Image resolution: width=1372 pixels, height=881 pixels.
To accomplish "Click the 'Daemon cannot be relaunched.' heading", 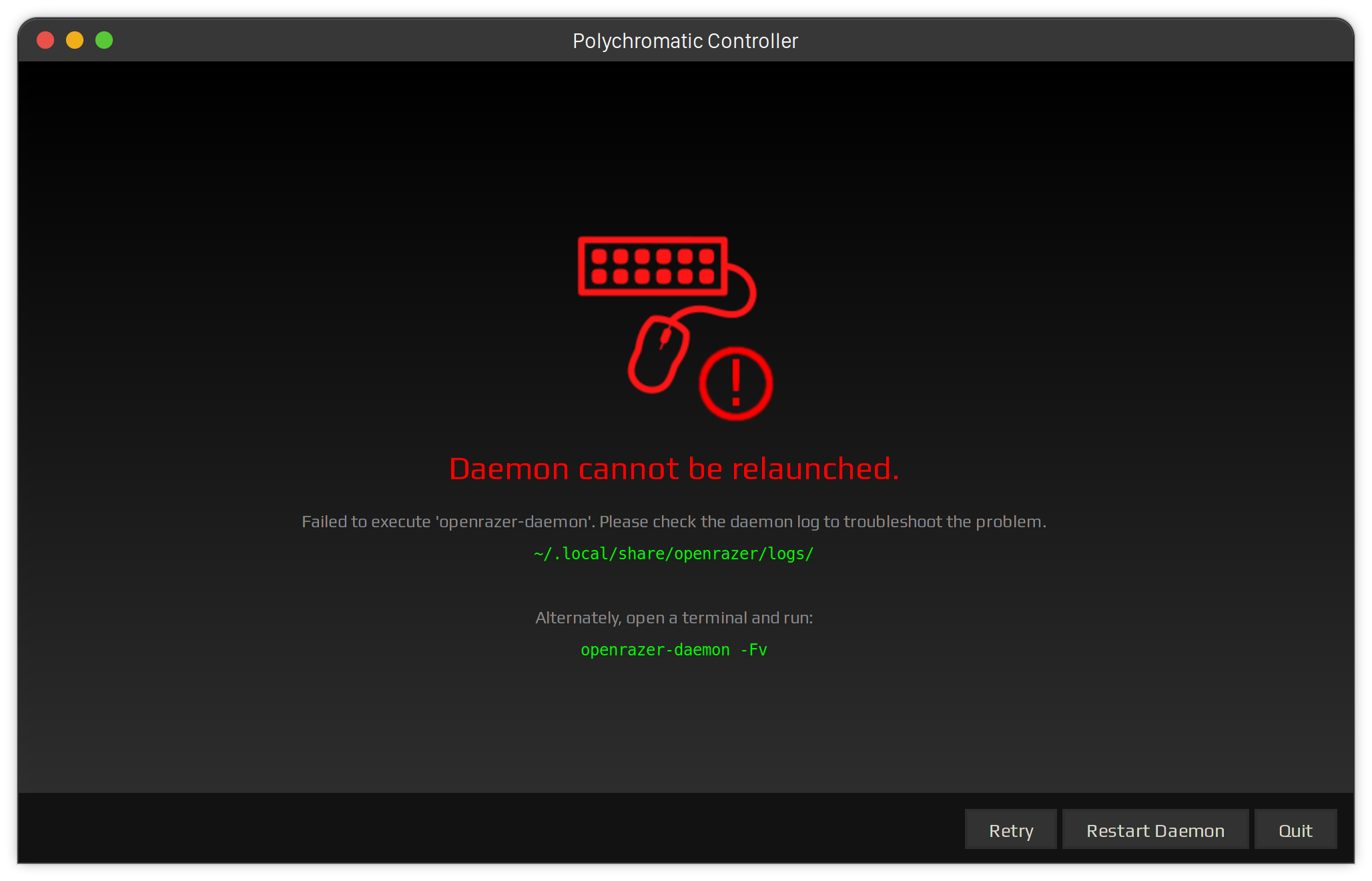I will [x=675, y=469].
